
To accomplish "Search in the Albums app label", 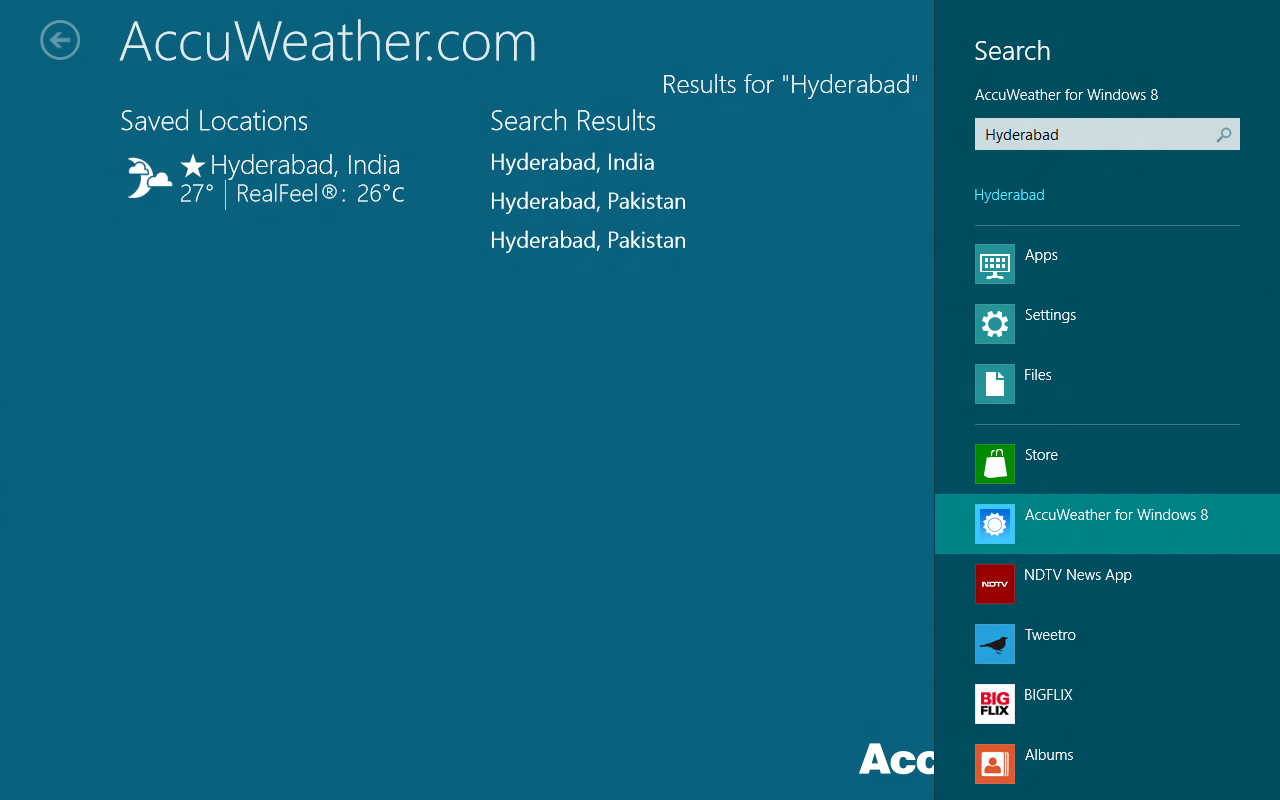I will (x=1049, y=755).
